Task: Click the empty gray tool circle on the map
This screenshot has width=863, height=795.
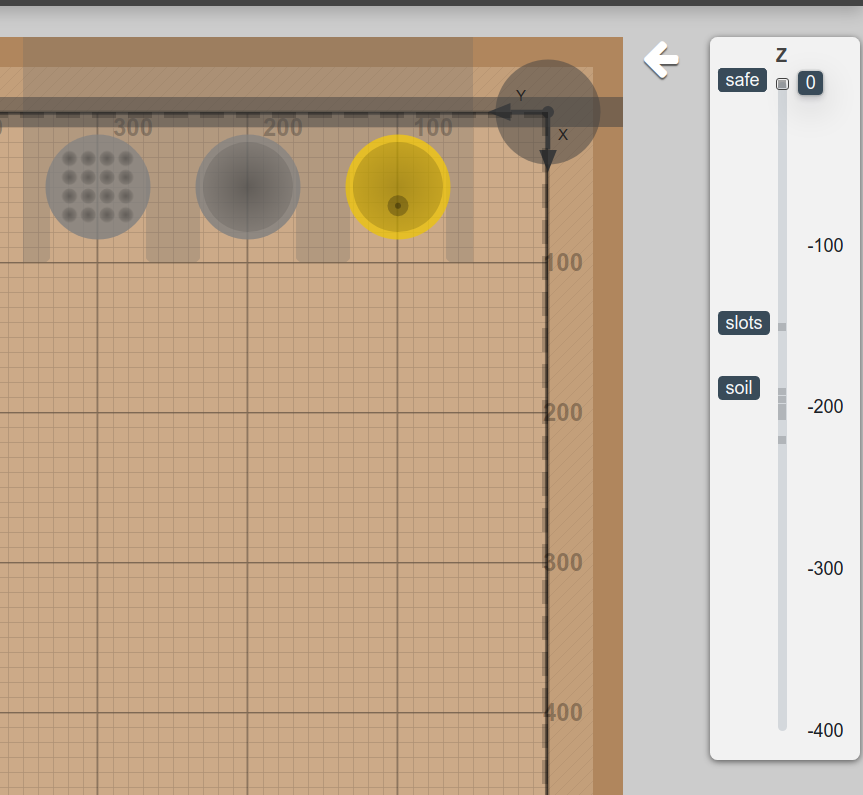Action: [x=247, y=186]
